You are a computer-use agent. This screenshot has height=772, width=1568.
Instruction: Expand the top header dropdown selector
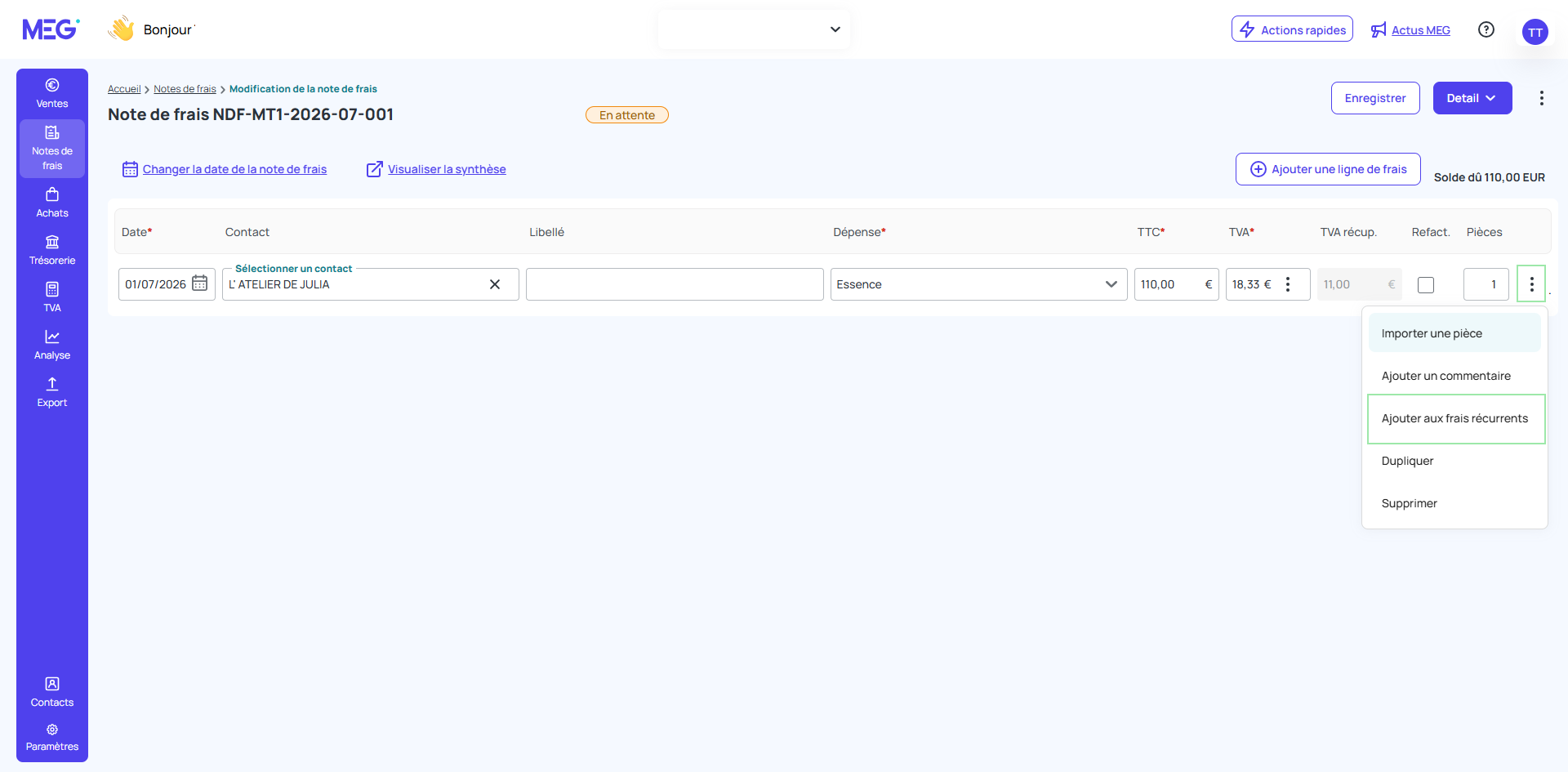(x=754, y=29)
